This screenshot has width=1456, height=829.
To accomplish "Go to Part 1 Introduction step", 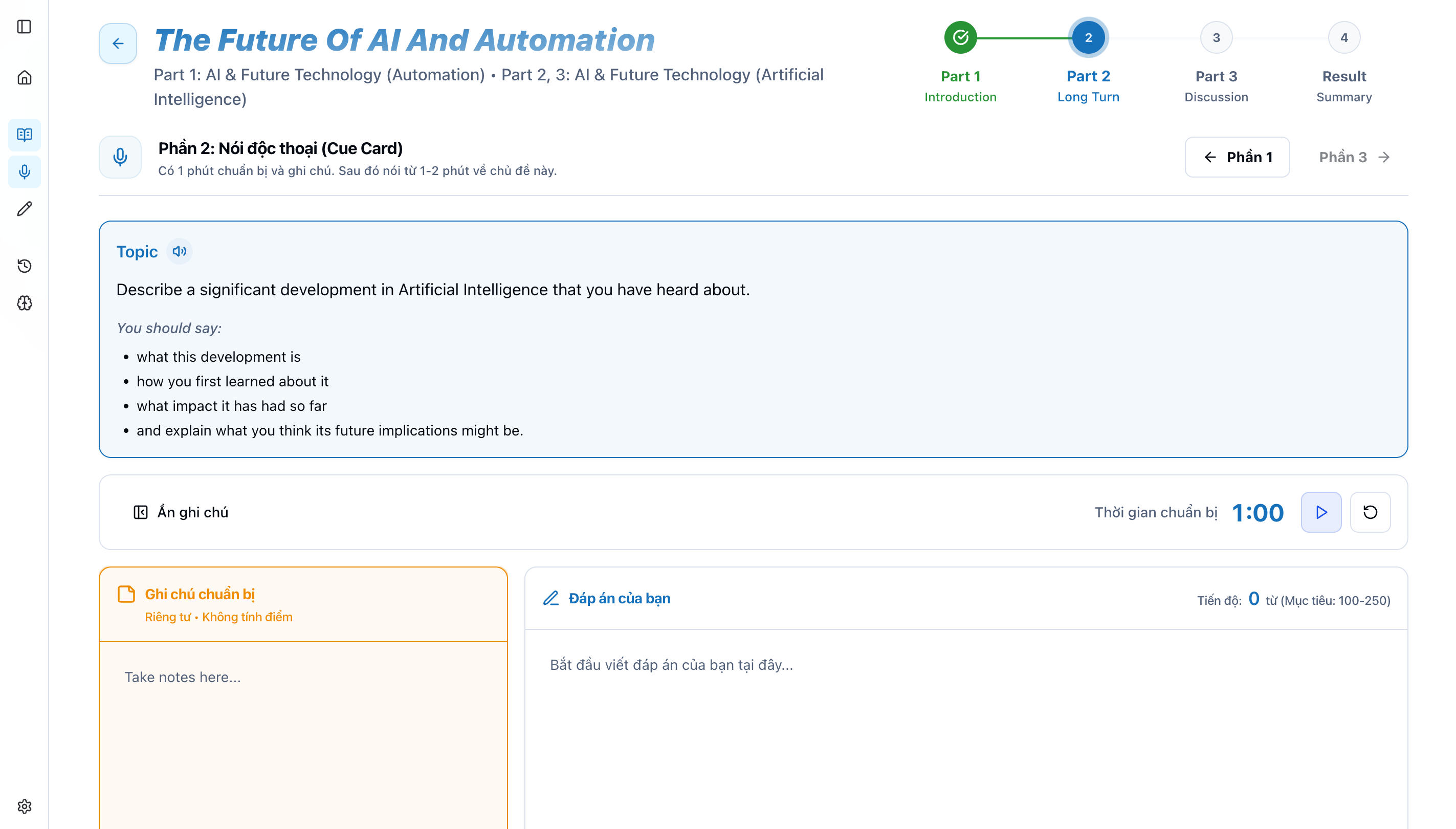I will (x=960, y=38).
